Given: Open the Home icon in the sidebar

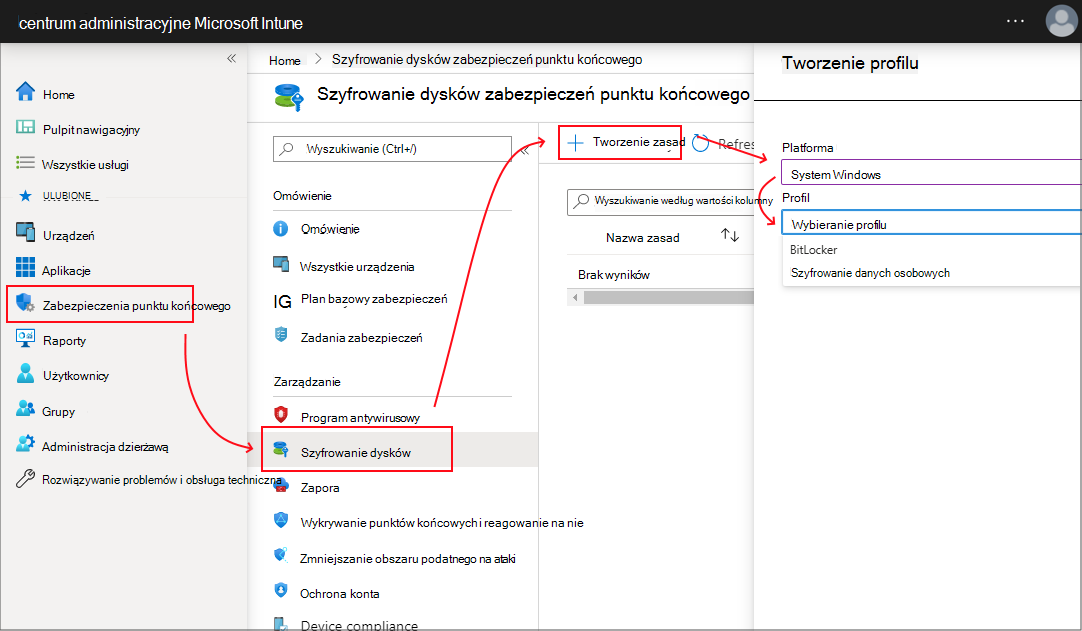Looking at the screenshot, I should tap(26, 92).
